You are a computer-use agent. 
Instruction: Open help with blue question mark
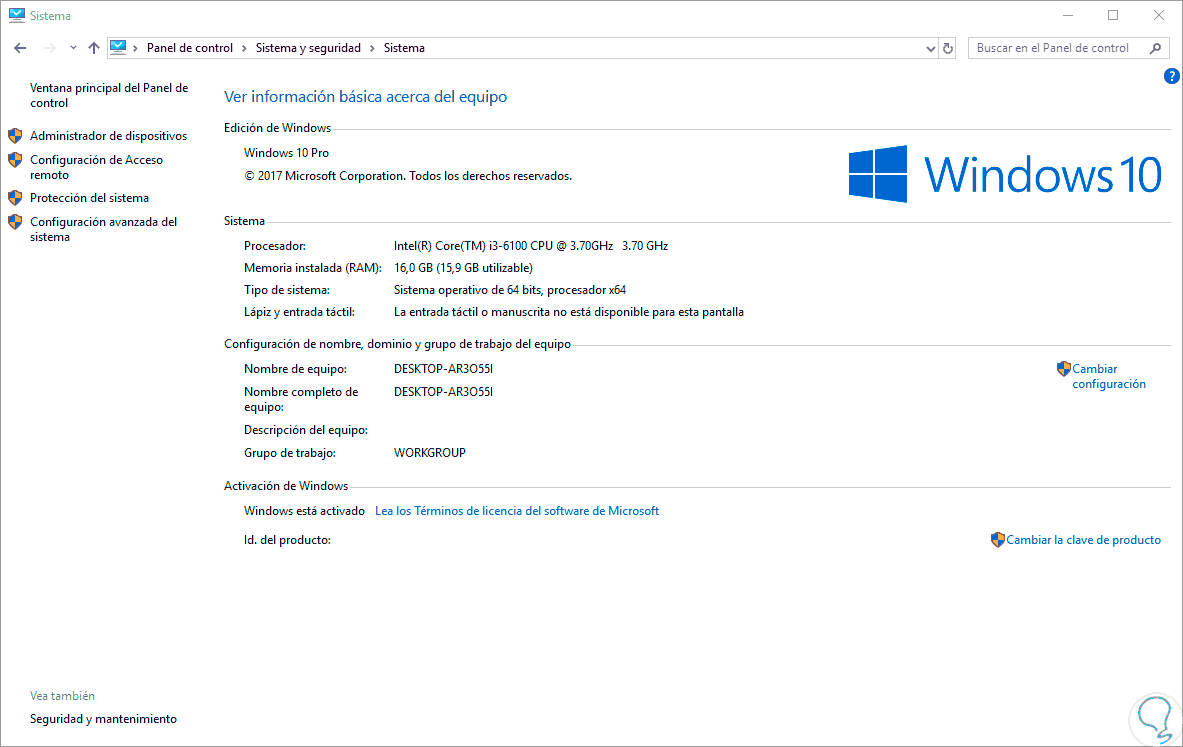tap(1172, 76)
